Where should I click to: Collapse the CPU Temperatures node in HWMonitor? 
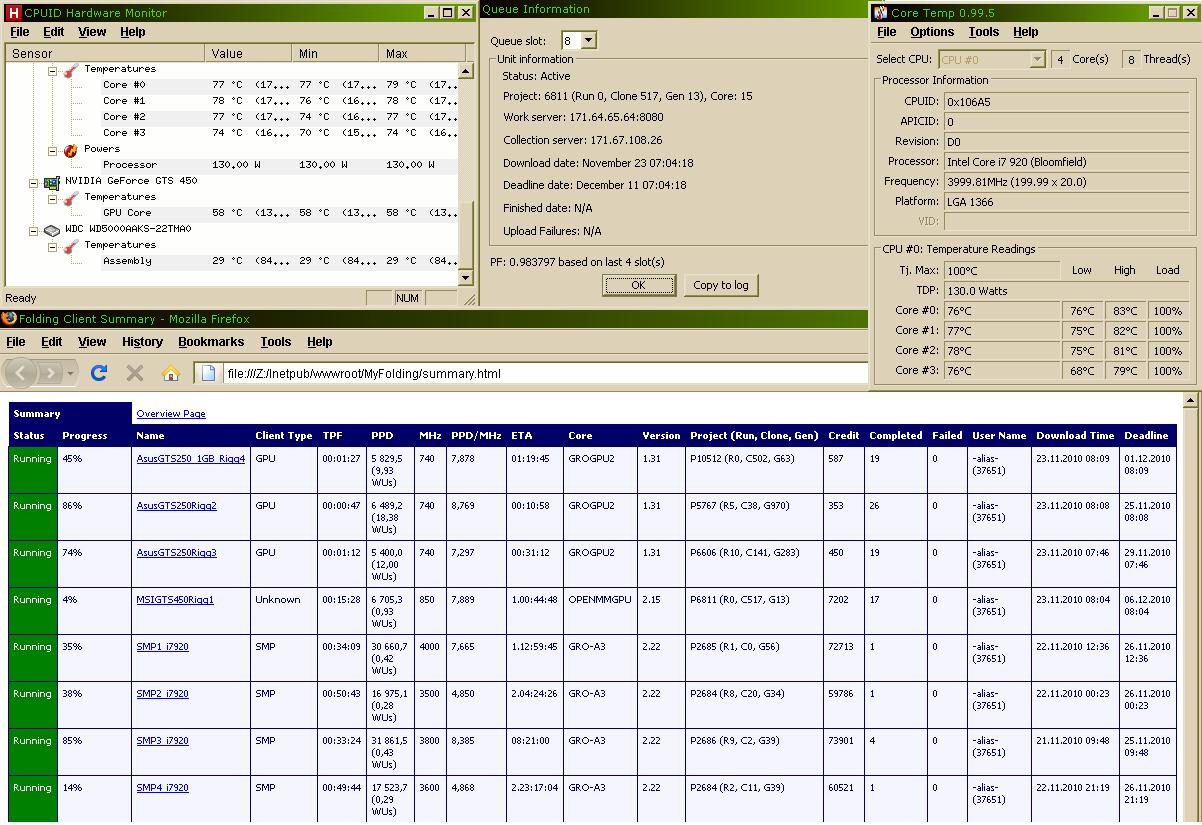54,69
